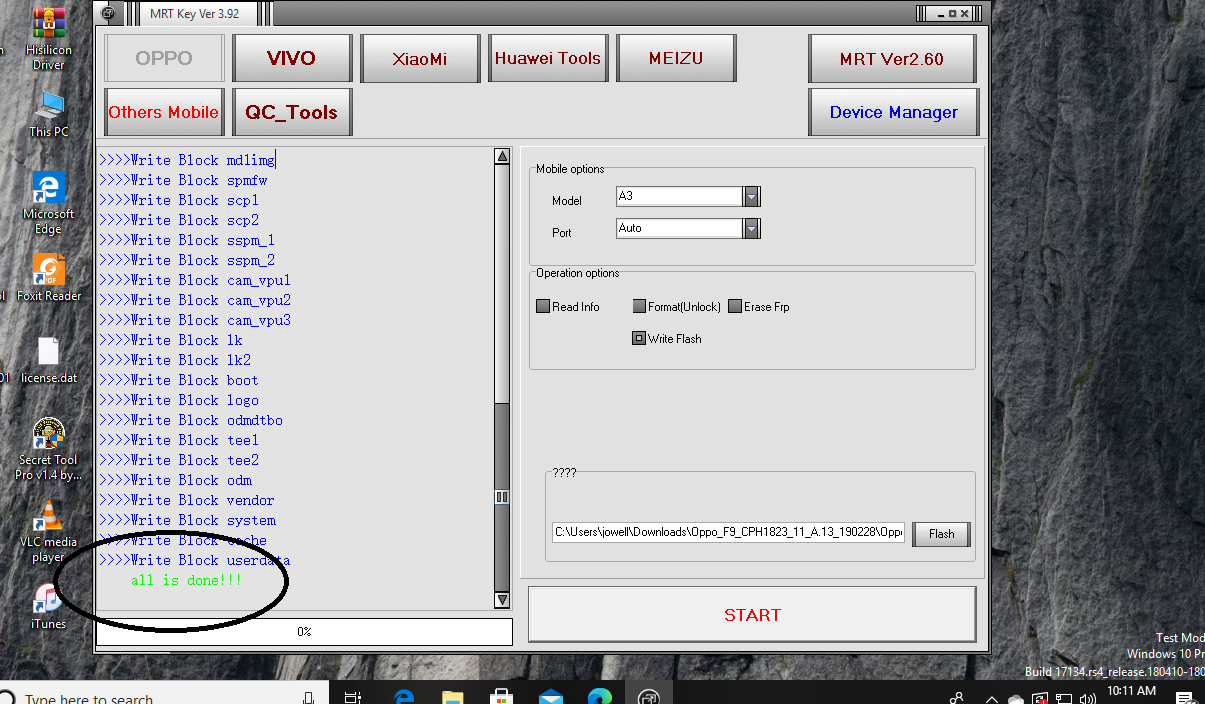Open Task View from the taskbar
1205x704 pixels.
[x=353, y=697]
